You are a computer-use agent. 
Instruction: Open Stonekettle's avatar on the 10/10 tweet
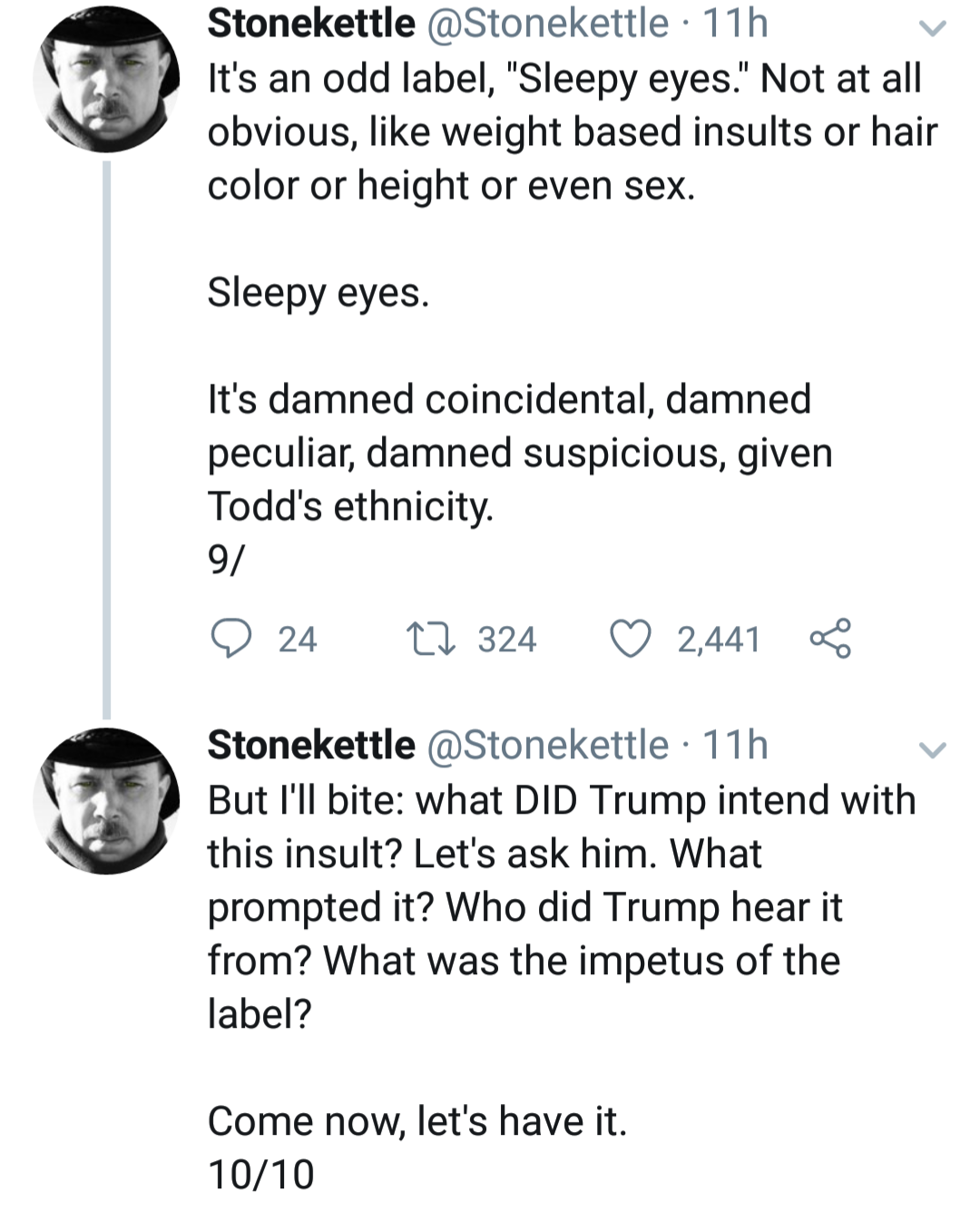click(107, 800)
